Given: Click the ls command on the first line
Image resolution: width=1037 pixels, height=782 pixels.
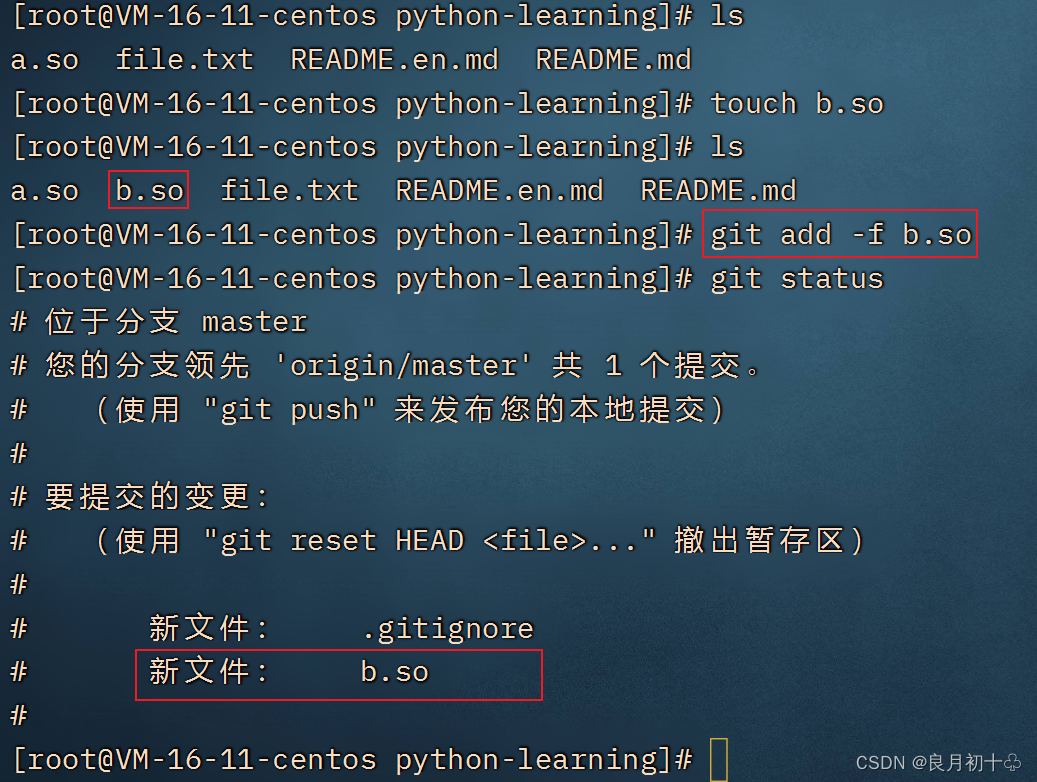Looking at the screenshot, I should (x=727, y=15).
